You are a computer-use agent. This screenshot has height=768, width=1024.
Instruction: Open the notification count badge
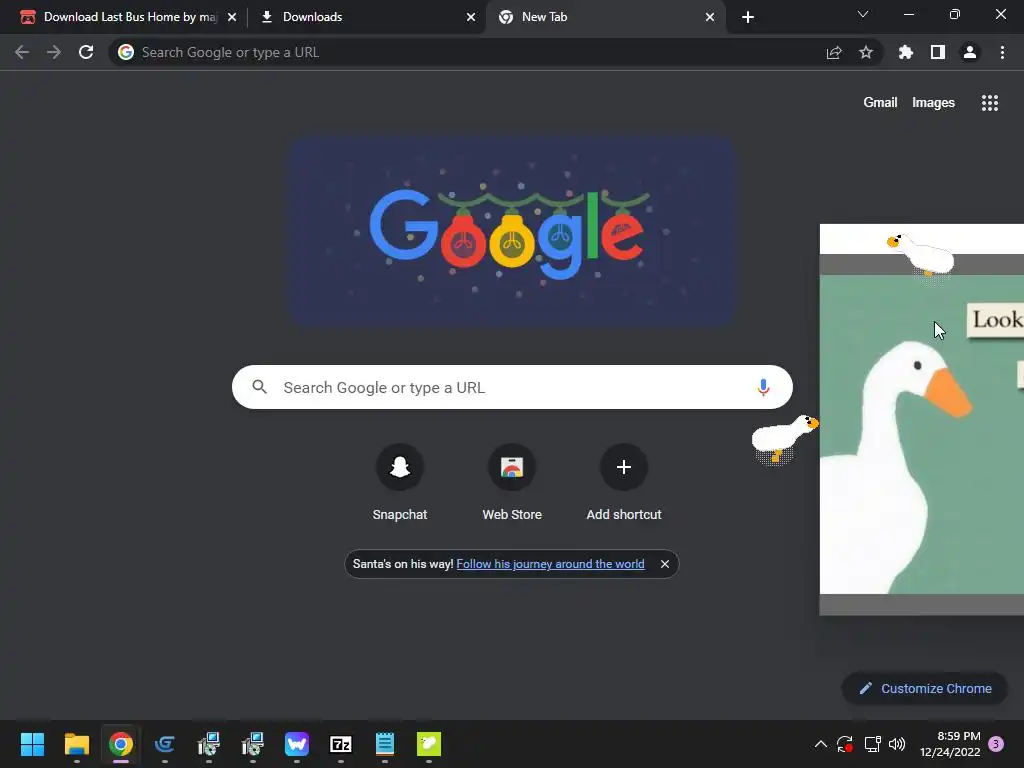(x=996, y=744)
